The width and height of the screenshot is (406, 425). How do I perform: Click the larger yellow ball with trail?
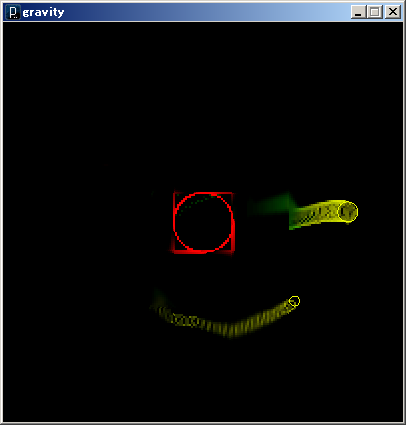pos(348,211)
